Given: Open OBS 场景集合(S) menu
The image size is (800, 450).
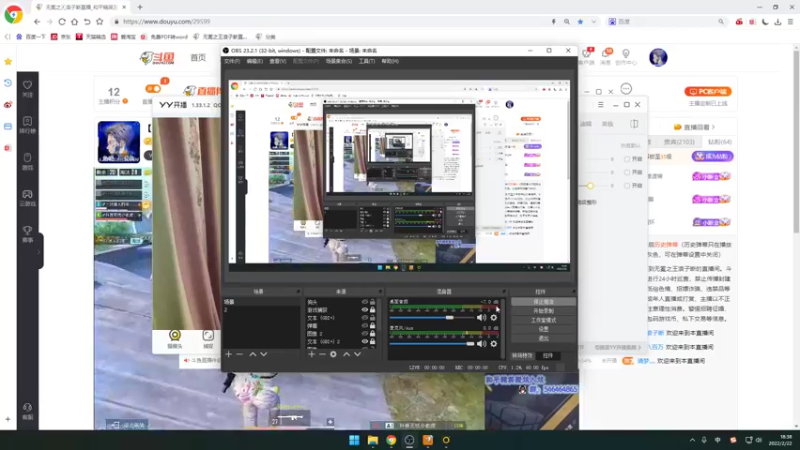Looking at the screenshot, I should pyautogui.click(x=339, y=61).
